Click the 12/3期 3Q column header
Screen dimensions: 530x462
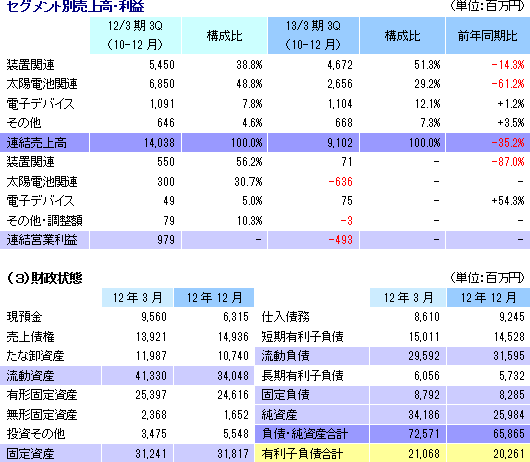click(136, 35)
